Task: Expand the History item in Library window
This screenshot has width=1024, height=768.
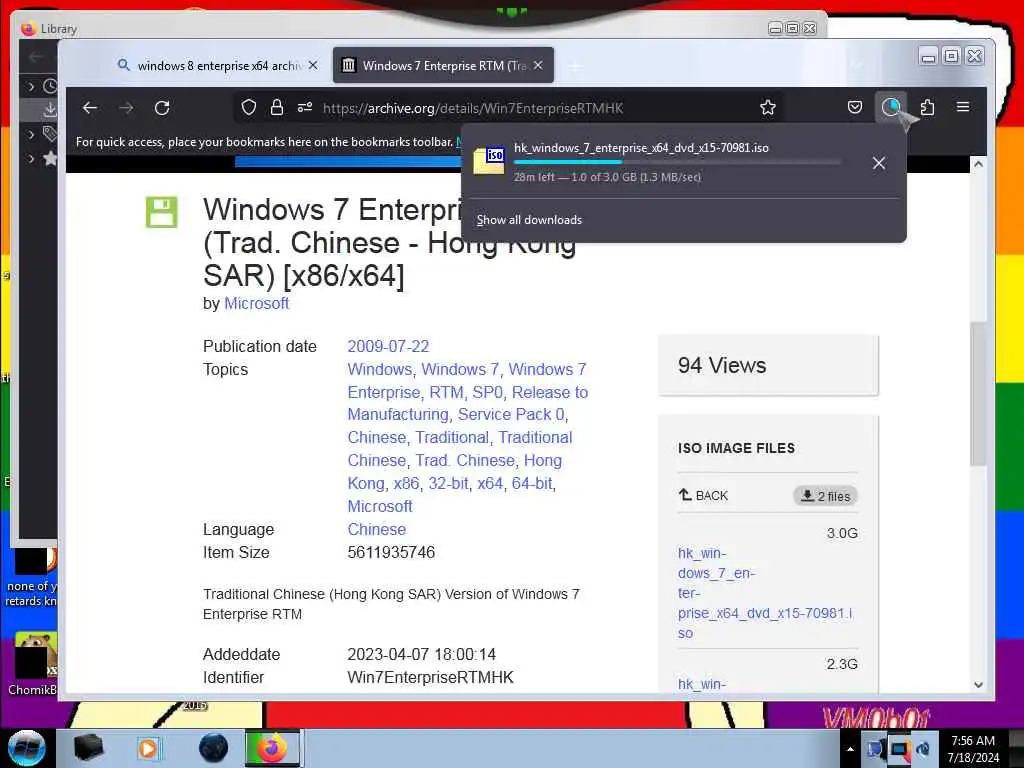Action: pyautogui.click(x=31, y=86)
